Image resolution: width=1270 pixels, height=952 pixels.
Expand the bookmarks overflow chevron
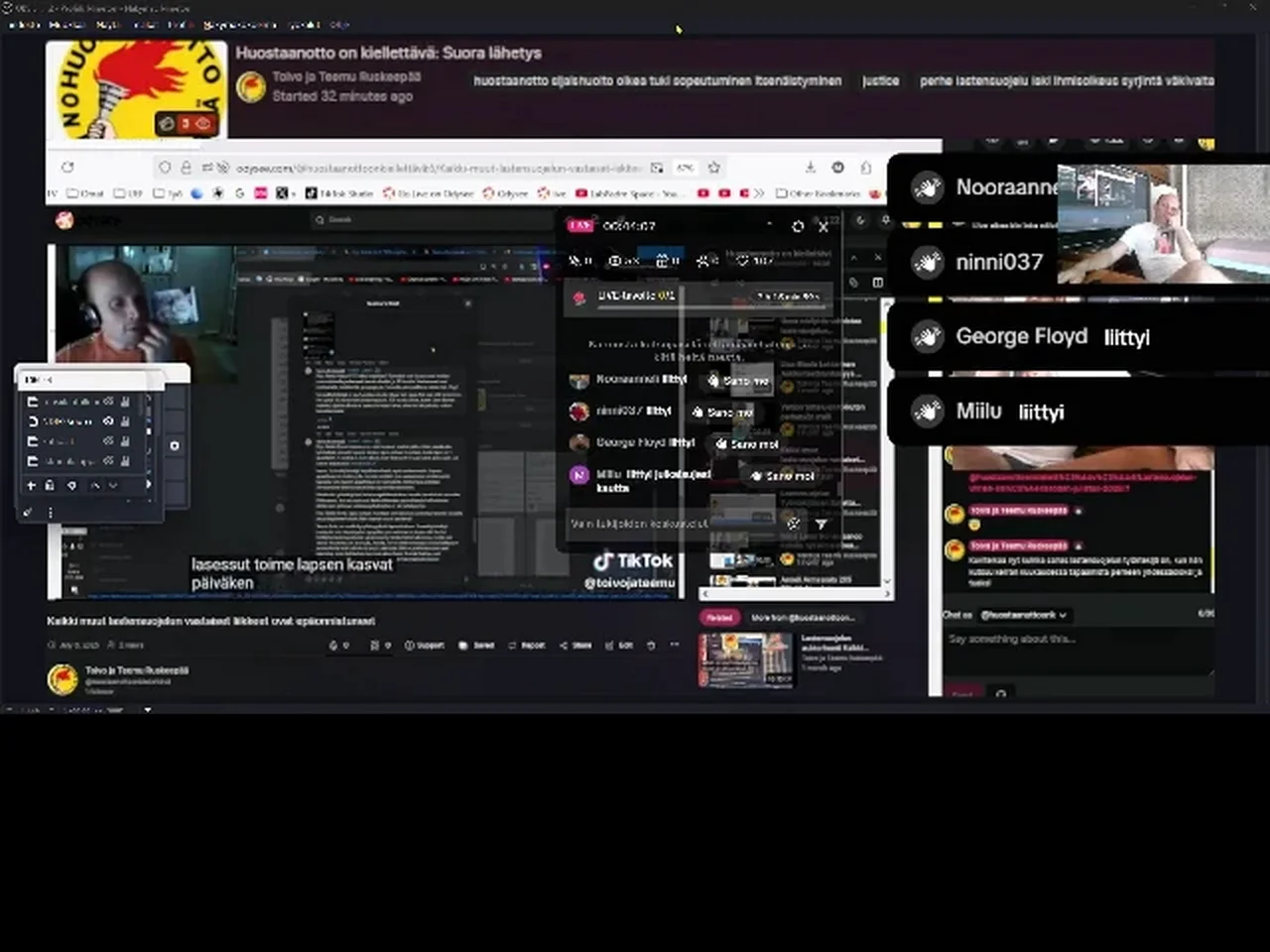click(x=760, y=193)
